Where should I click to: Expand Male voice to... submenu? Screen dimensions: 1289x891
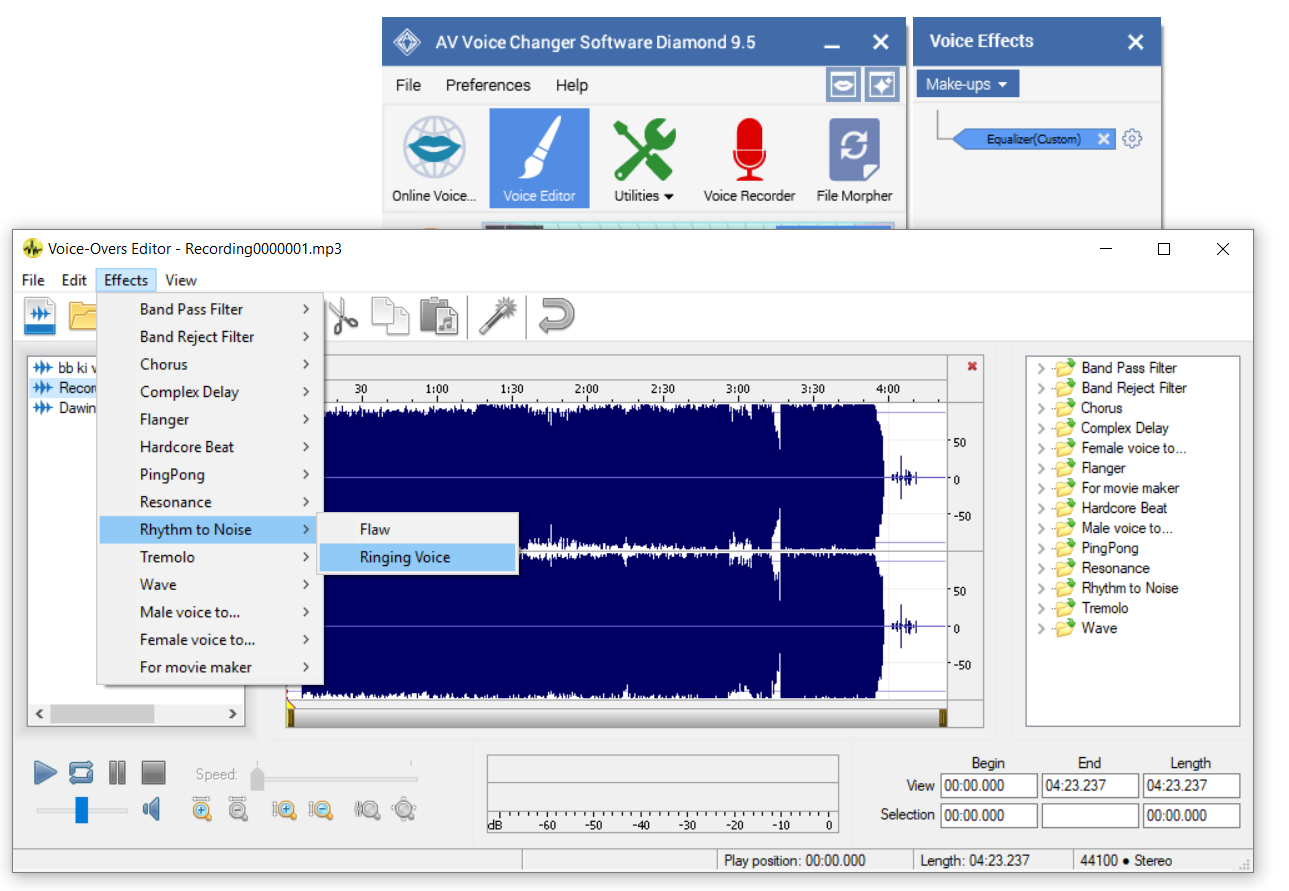pos(210,612)
